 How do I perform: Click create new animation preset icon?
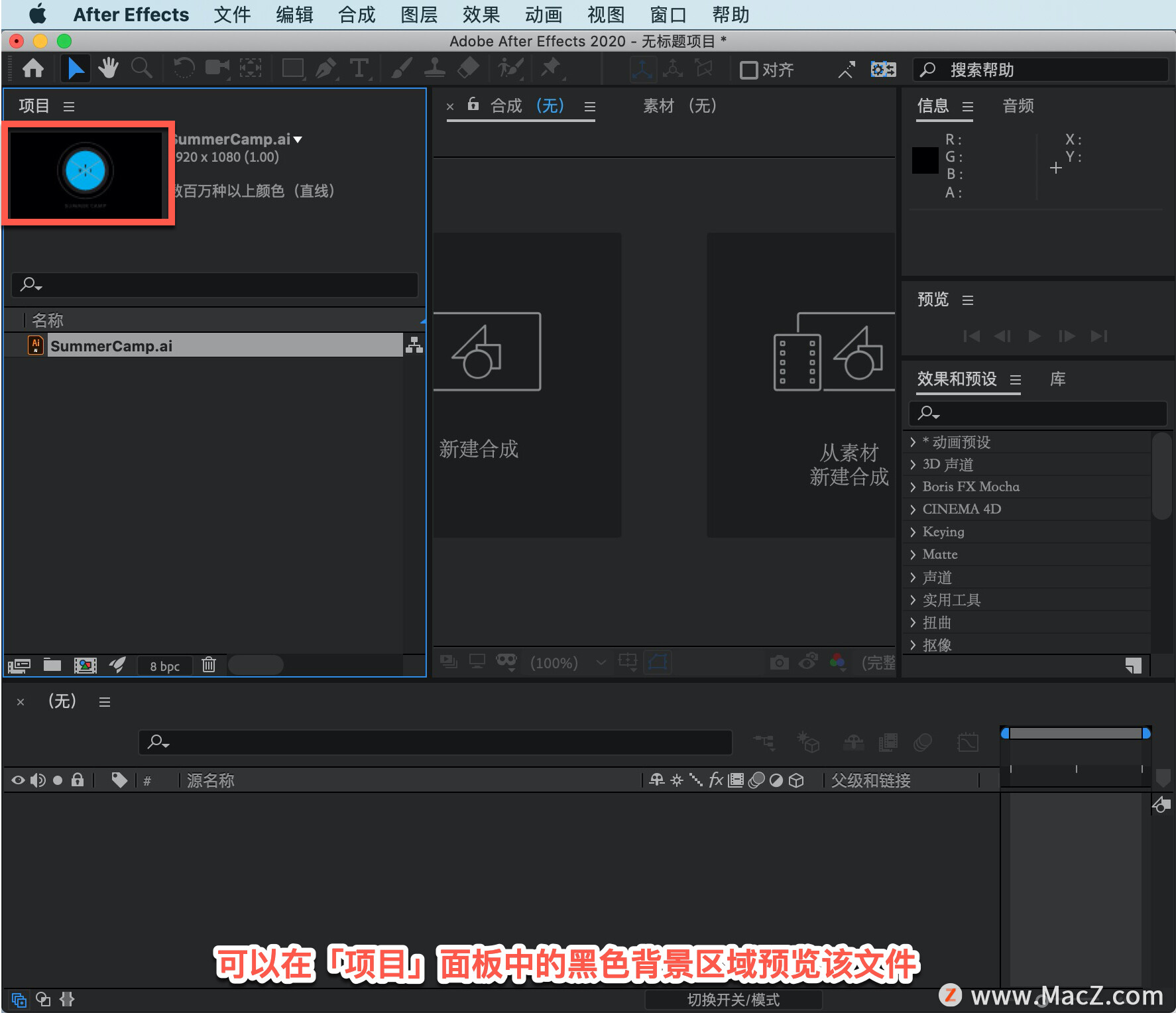click(1134, 666)
